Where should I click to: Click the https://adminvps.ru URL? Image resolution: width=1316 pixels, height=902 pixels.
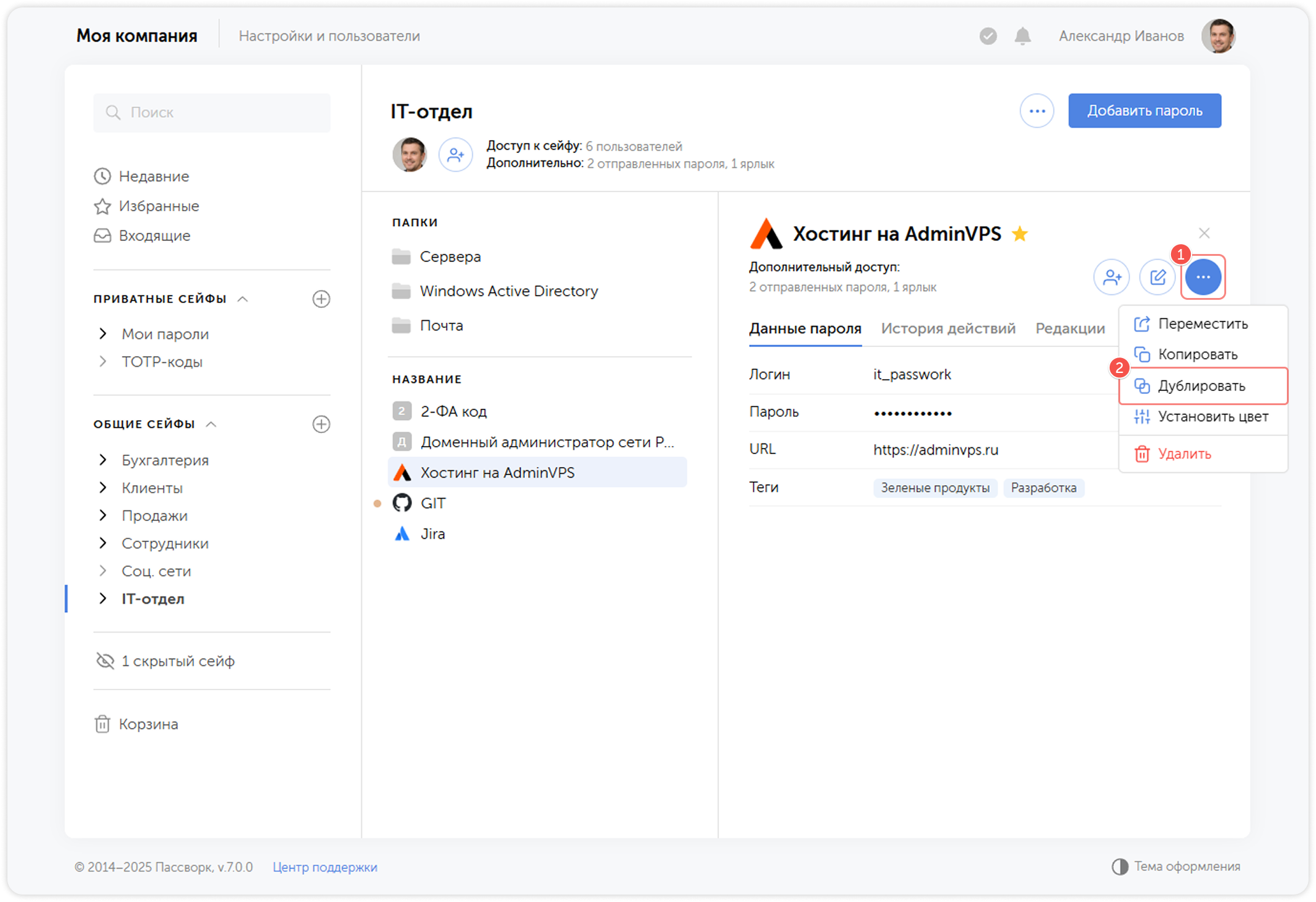point(936,450)
